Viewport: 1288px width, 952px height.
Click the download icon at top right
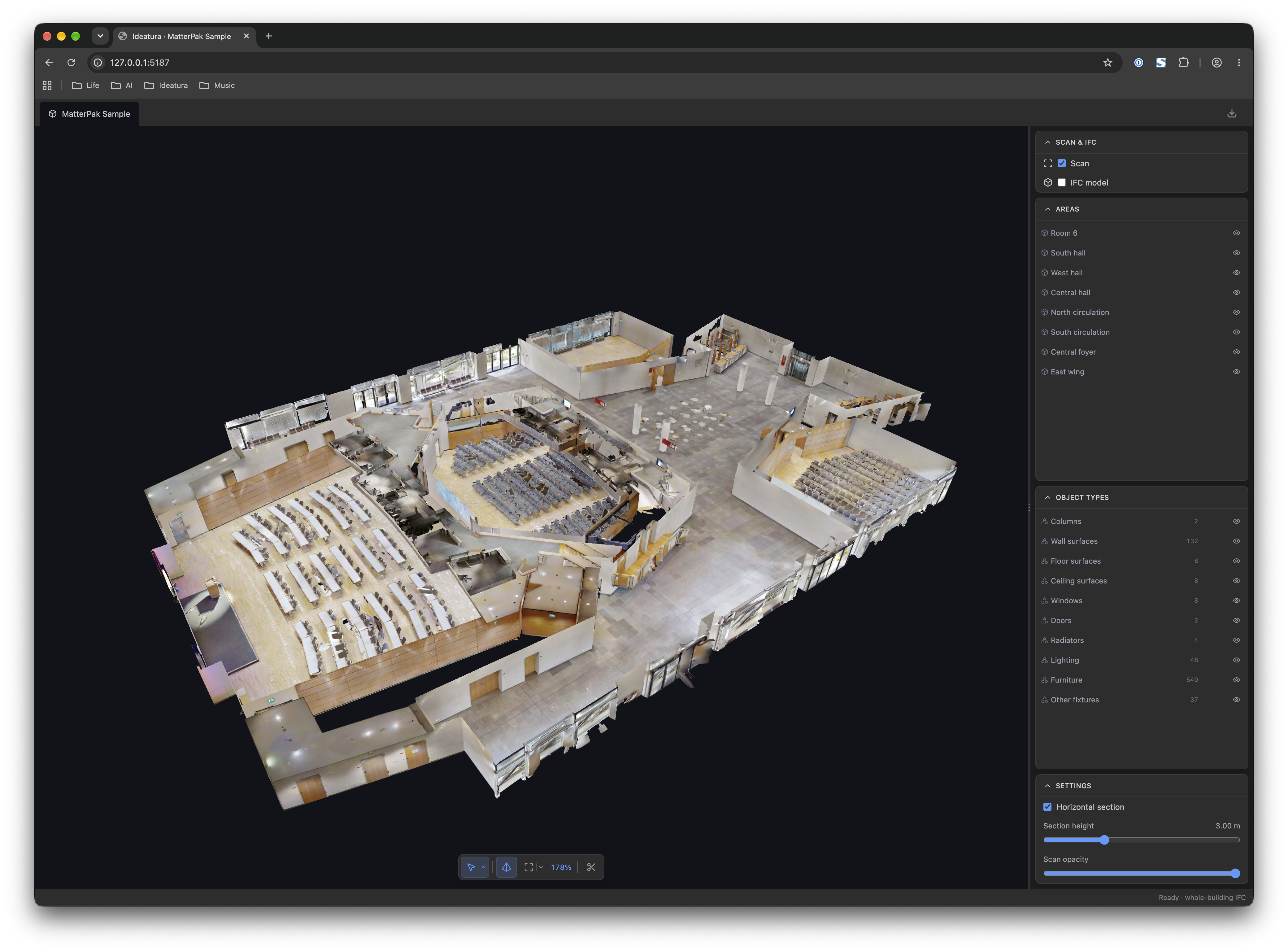(x=1232, y=114)
